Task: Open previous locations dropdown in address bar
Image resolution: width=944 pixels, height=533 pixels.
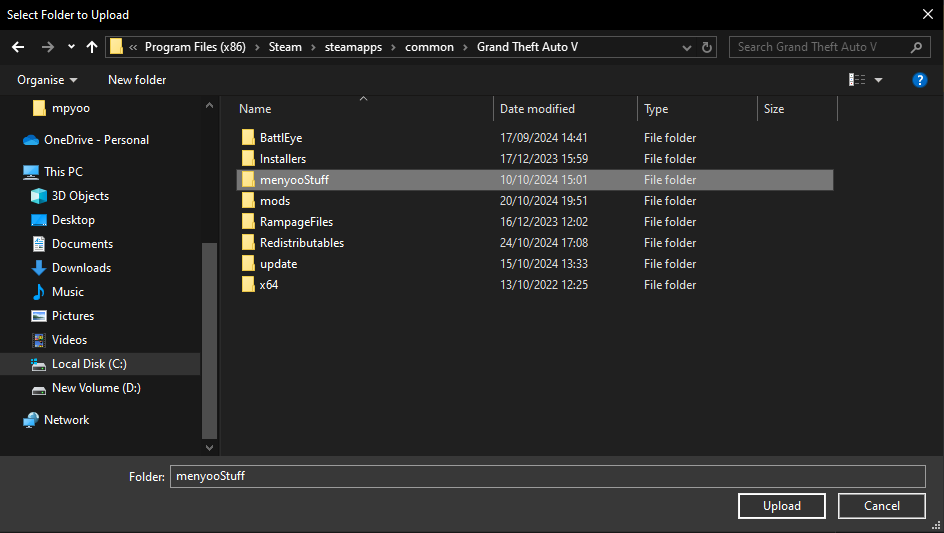Action: [x=686, y=48]
